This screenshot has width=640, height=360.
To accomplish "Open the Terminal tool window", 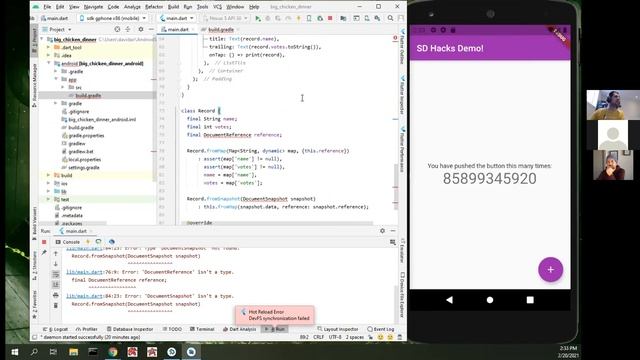I will [202, 329].
